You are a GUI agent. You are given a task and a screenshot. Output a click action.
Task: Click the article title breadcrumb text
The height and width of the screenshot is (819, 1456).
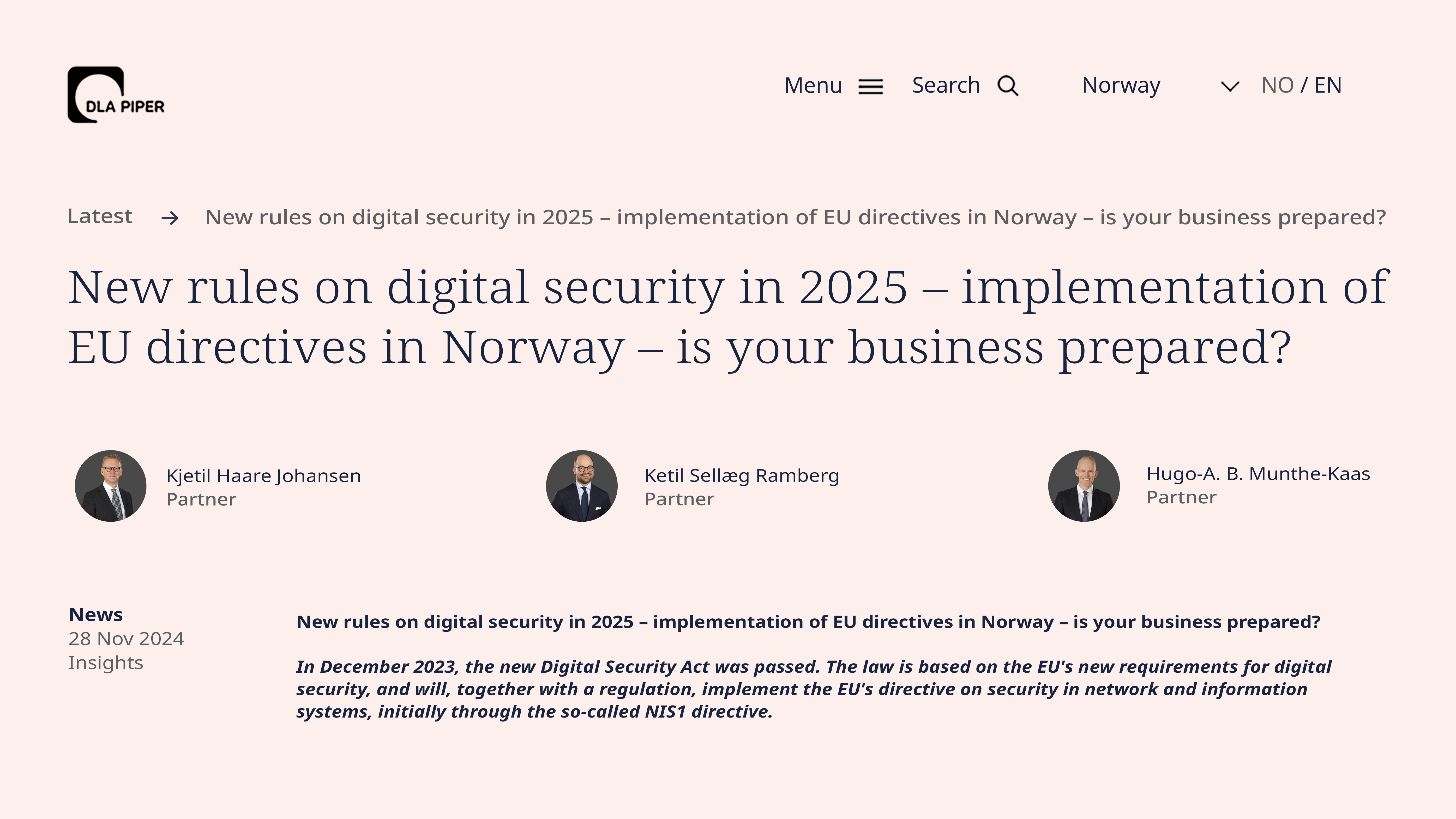tap(795, 218)
